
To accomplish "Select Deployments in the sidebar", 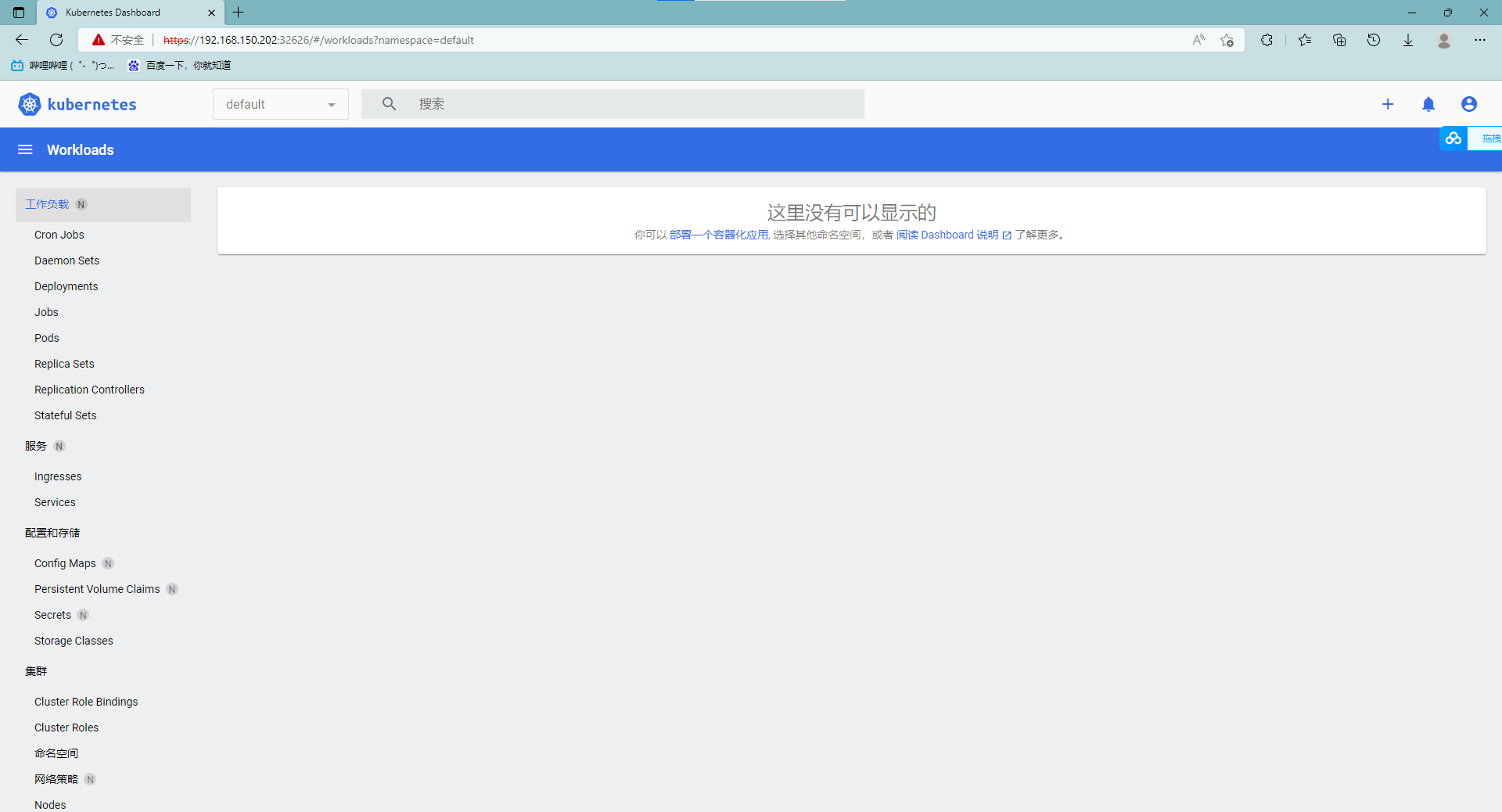I will point(66,286).
